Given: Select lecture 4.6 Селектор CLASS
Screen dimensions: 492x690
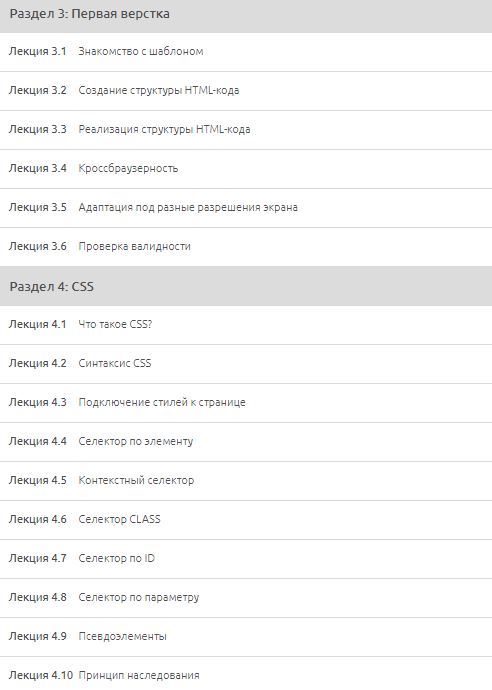Looking at the screenshot, I should (246, 520).
